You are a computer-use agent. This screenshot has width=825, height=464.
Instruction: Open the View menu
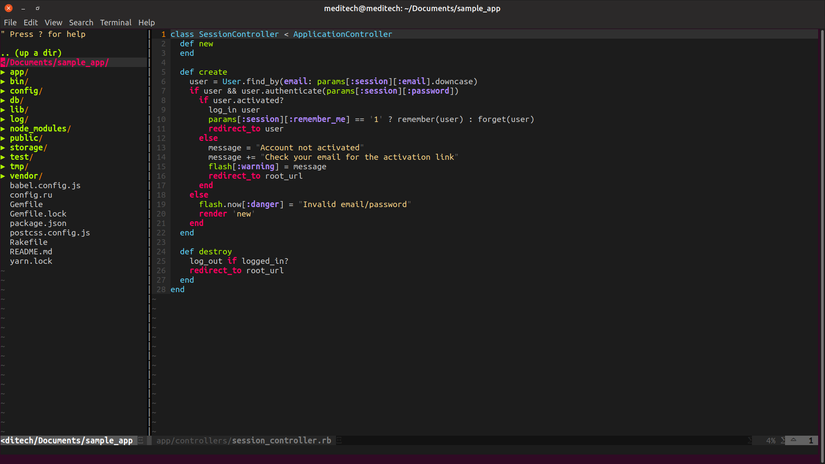click(x=53, y=22)
